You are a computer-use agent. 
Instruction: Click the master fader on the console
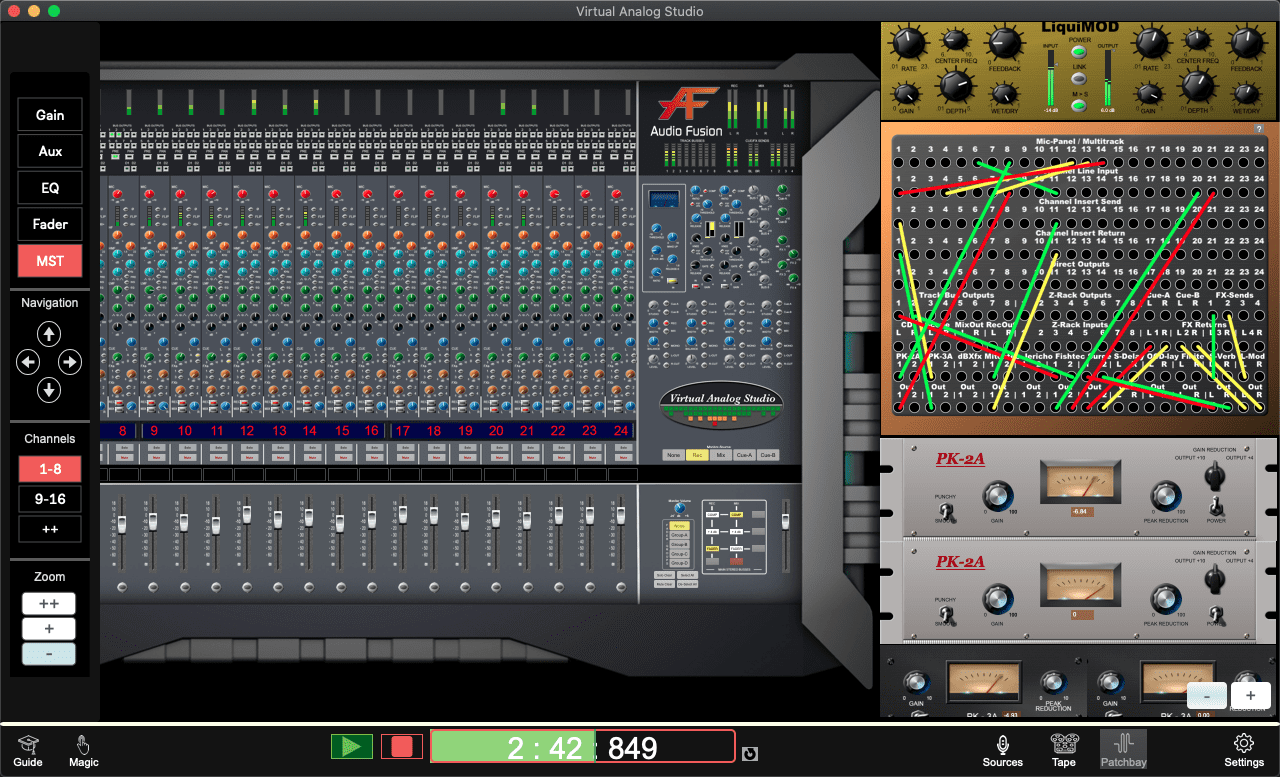(785, 520)
